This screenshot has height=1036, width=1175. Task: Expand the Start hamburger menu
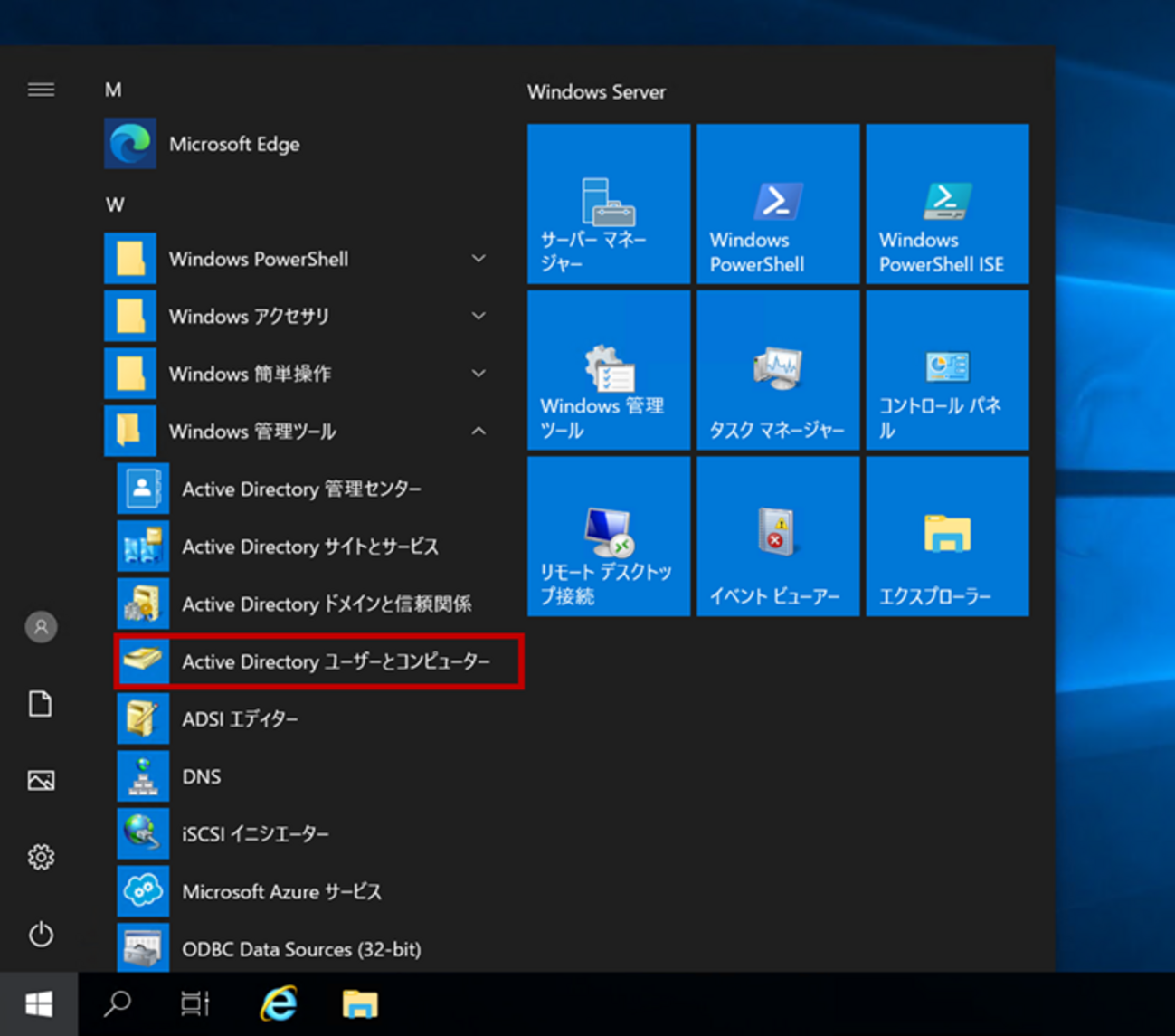[x=41, y=90]
